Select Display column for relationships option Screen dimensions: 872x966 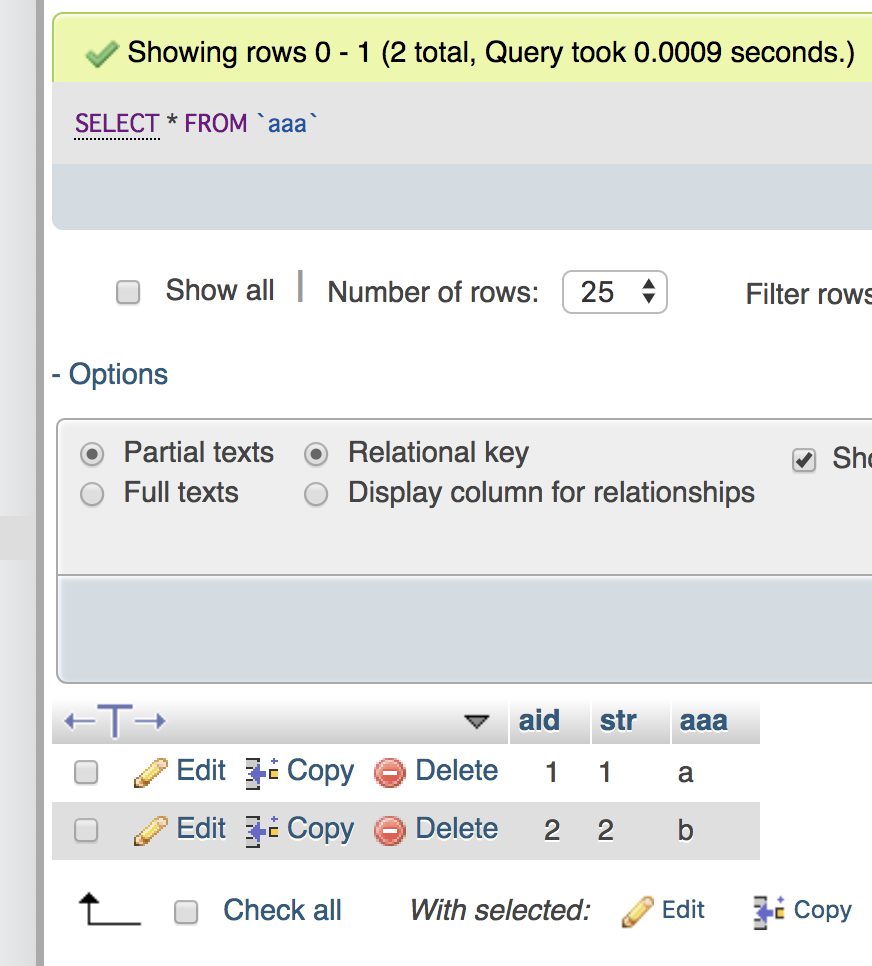tap(316, 494)
